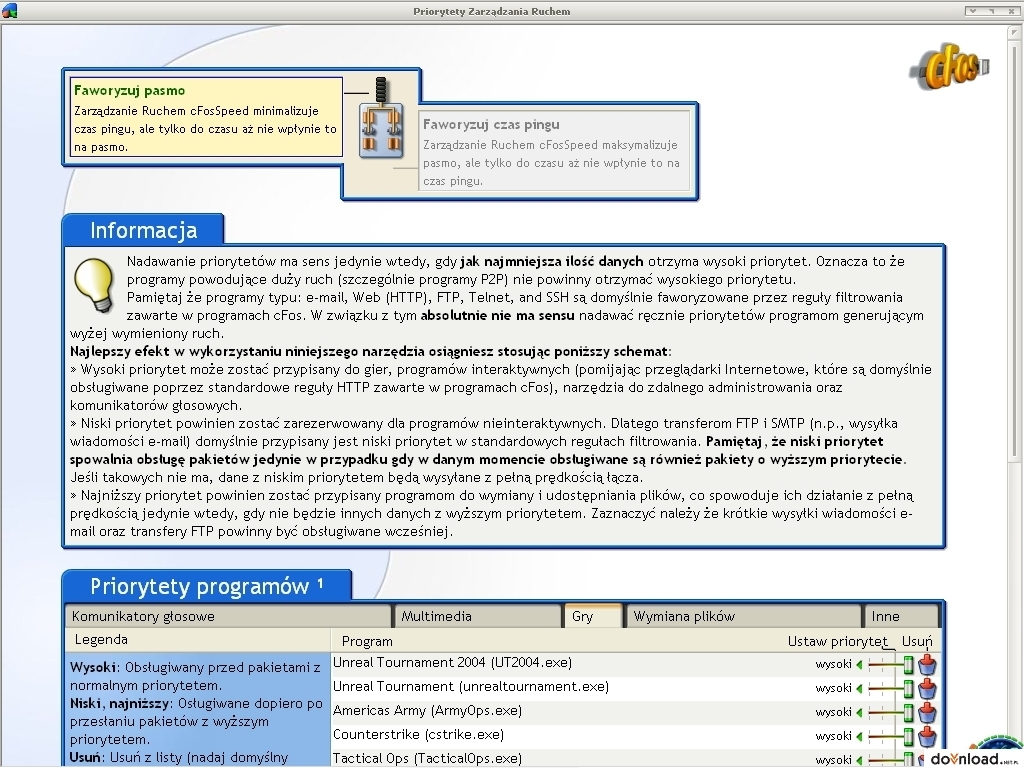This screenshot has height=768, width=1024.
Task: Select row 'Americas Army (ArmyOps.exe)'
Action: [x=635, y=712]
